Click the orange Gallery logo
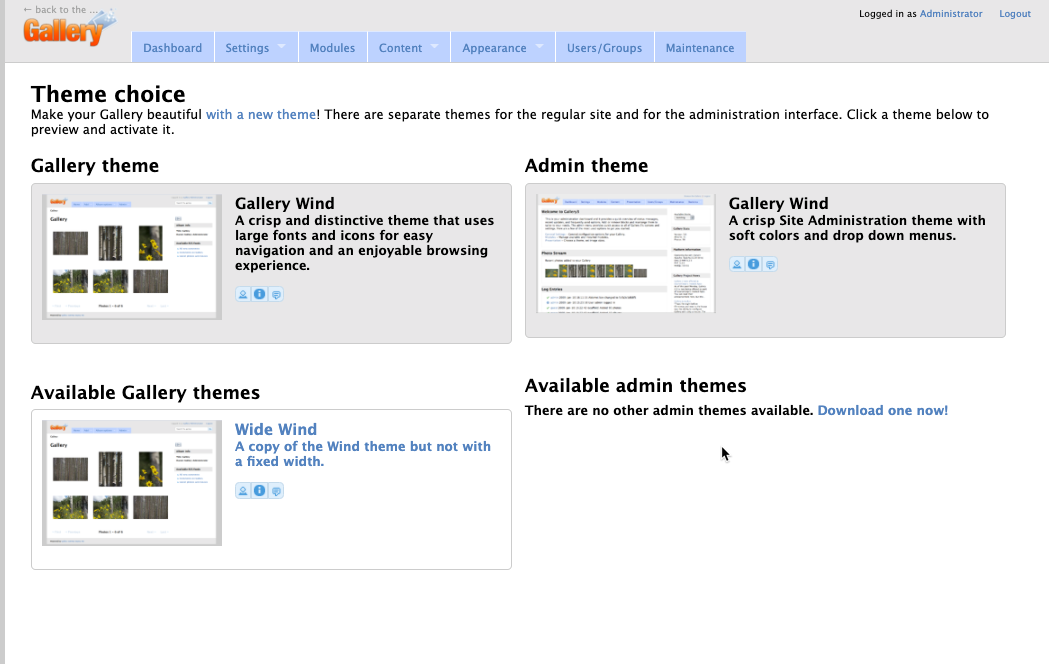The width and height of the screenshot is (1049, 664). [68, 29]
